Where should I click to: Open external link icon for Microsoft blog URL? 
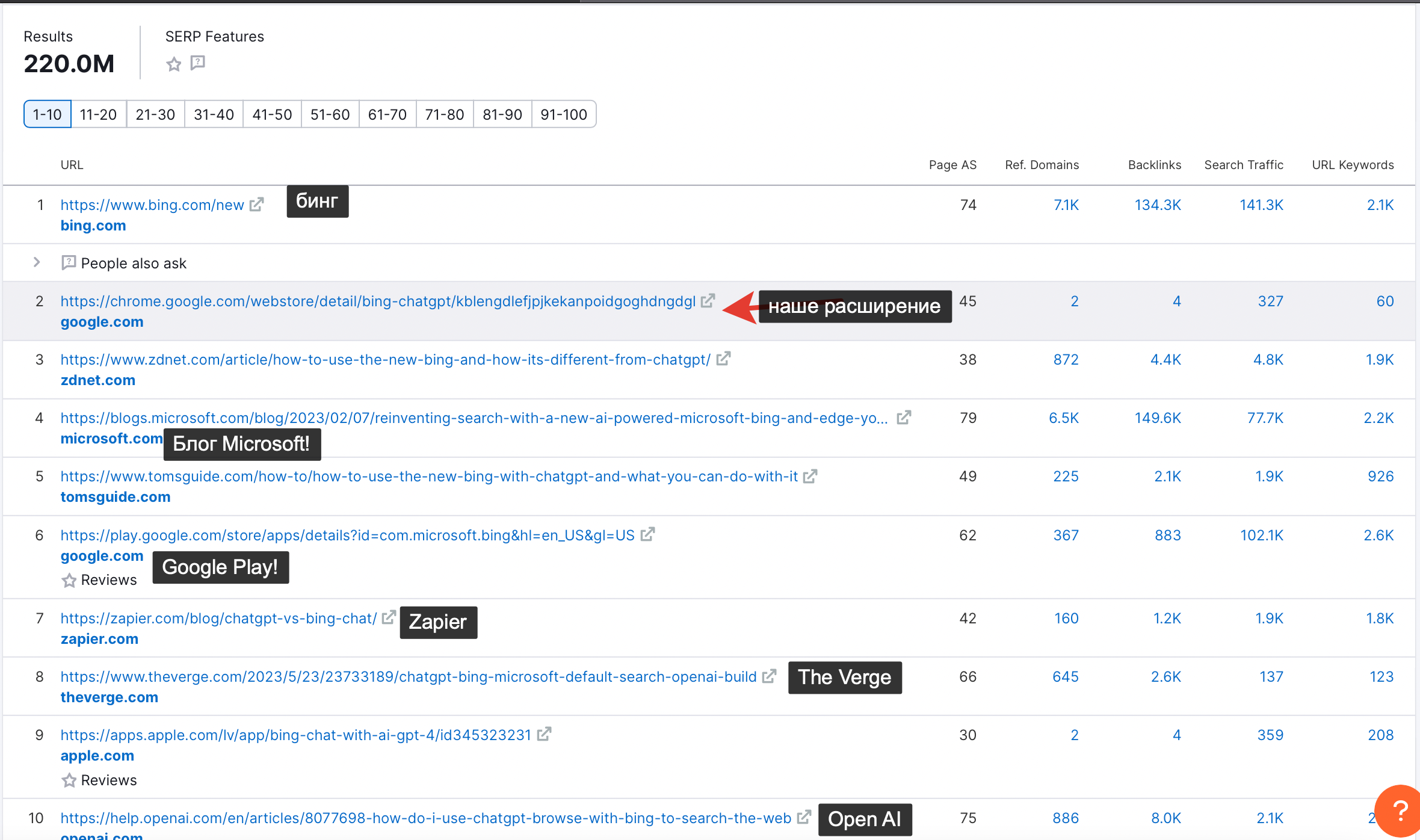(x=904, y=417)
